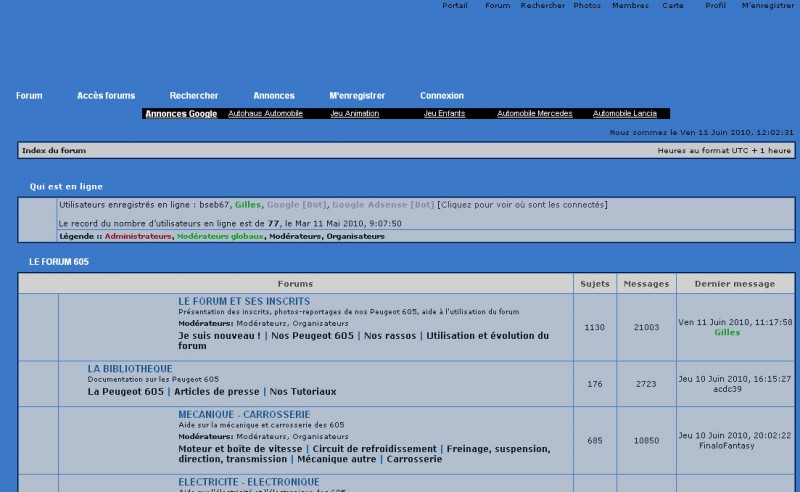Open Gilles as last poster in first forum
Image resolution: width=800 pixels, height=492 pixels.
[x=727, y=333]
